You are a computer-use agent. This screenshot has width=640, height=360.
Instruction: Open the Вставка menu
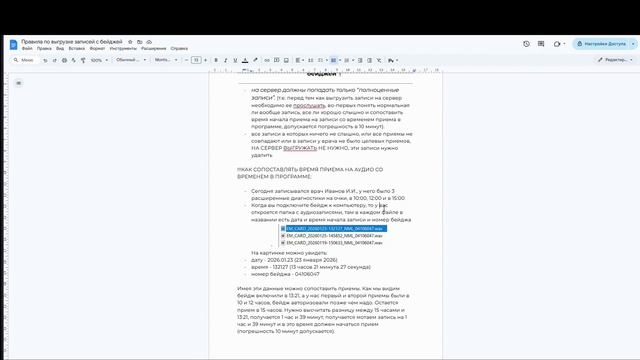coord(77,49)
